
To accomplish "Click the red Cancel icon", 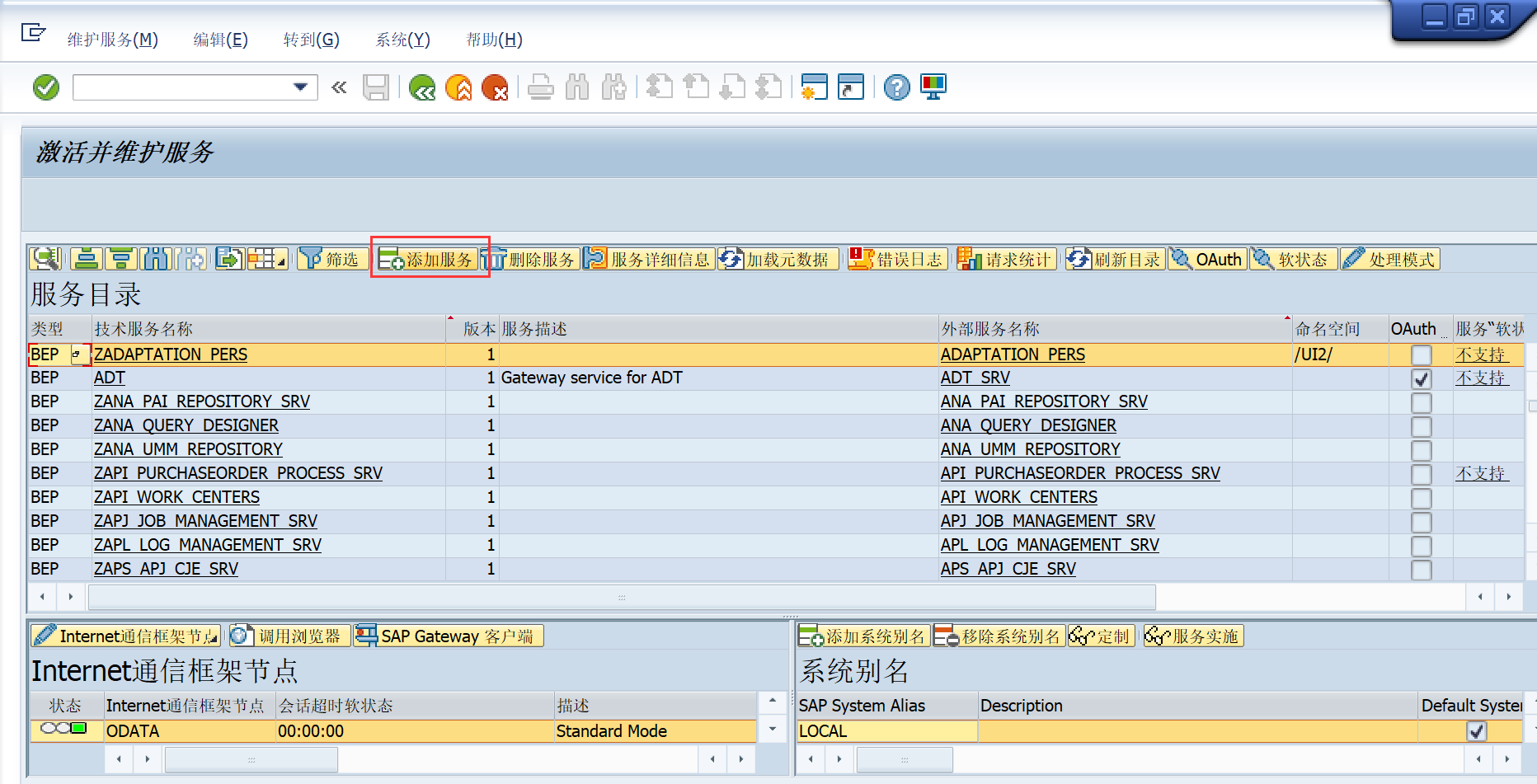I will pos(495,87).
